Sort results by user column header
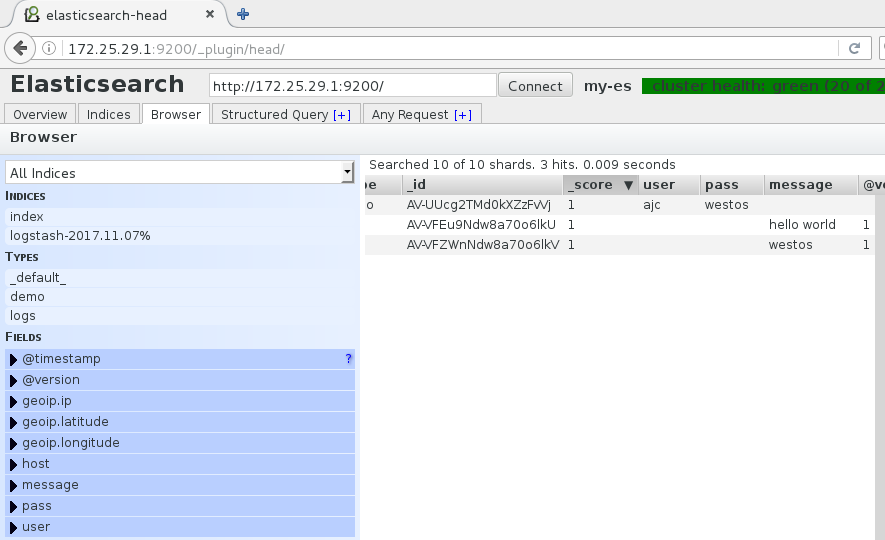Screen dimensions: 885x540 tap(669, 185)
